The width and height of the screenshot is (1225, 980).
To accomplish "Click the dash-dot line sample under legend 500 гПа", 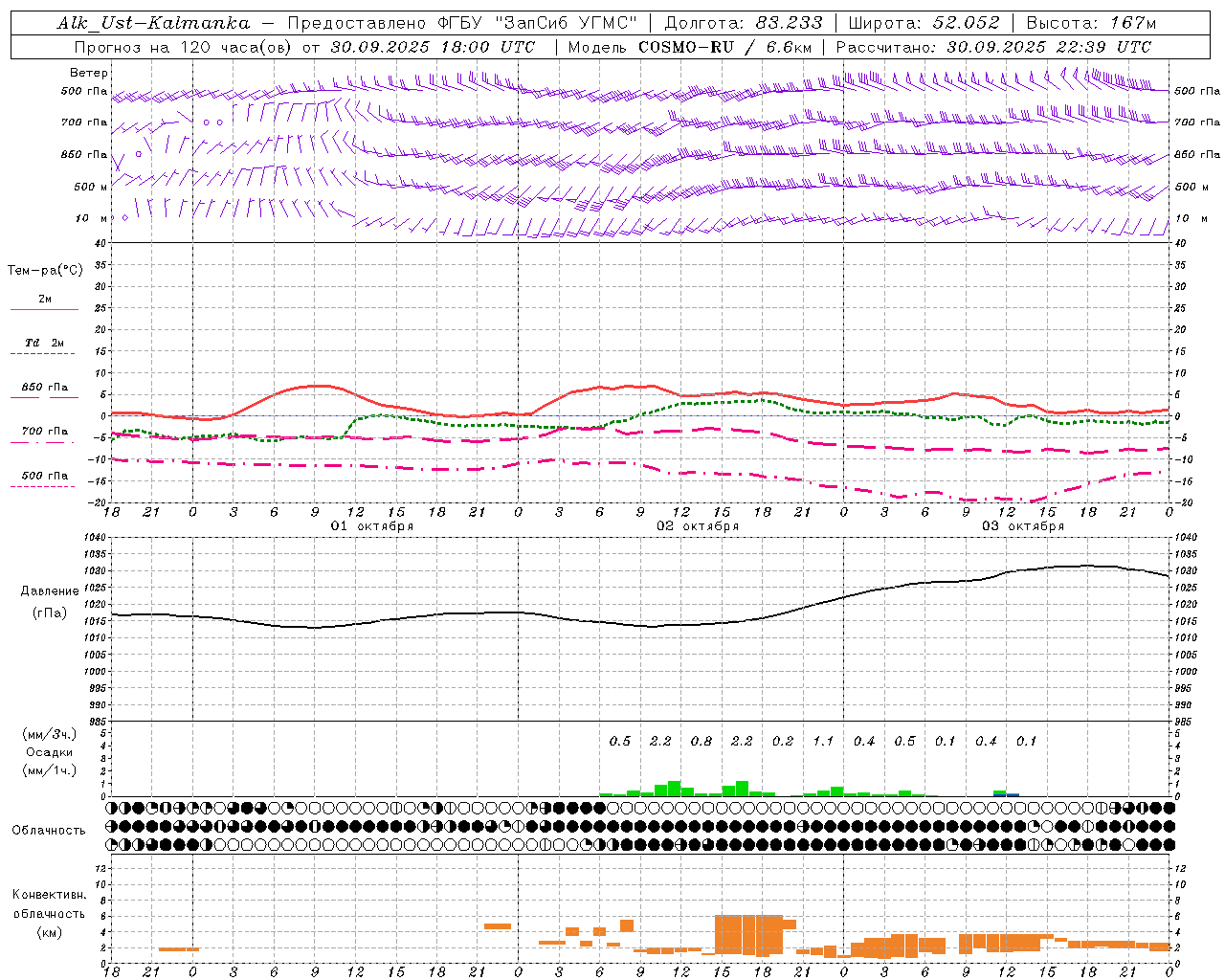I will point(42,487).
